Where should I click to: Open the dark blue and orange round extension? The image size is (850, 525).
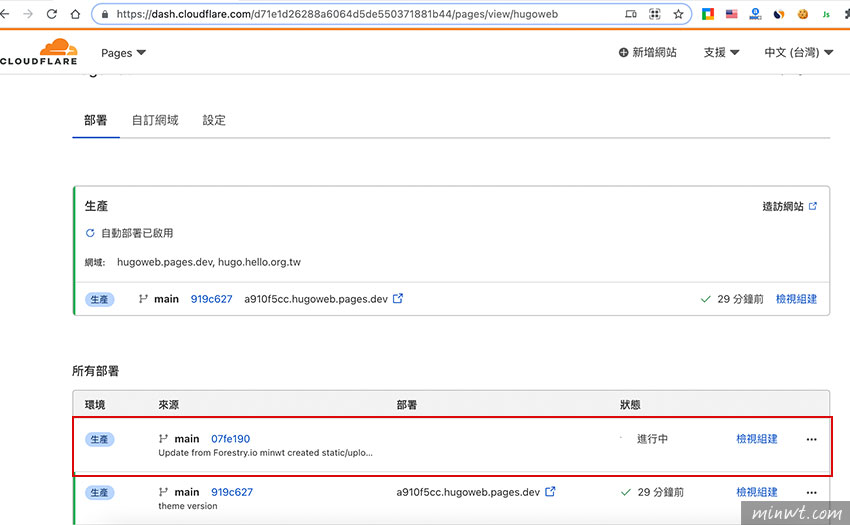point(779,14)
